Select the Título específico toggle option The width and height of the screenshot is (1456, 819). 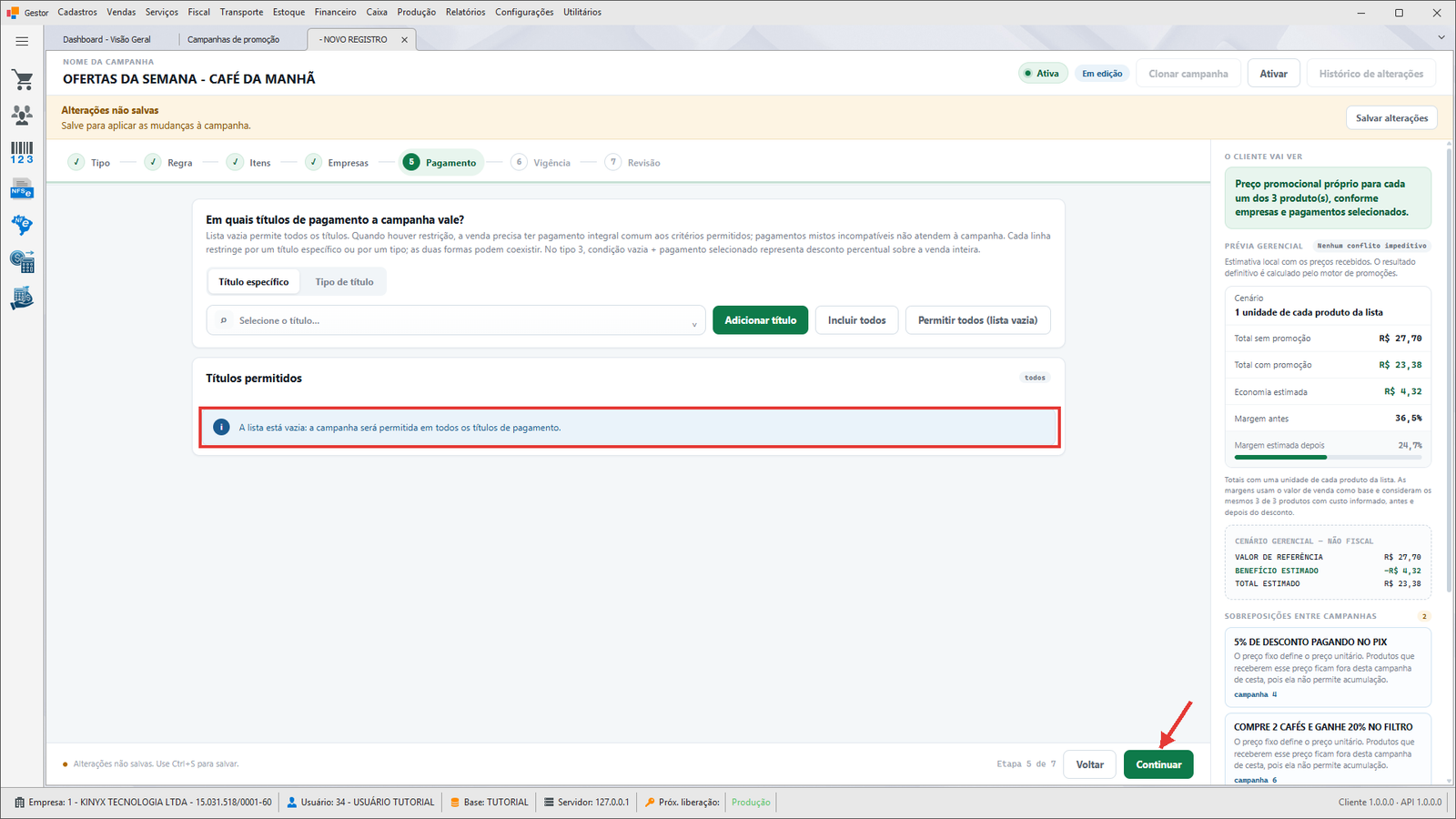click(x=254, y=282)
